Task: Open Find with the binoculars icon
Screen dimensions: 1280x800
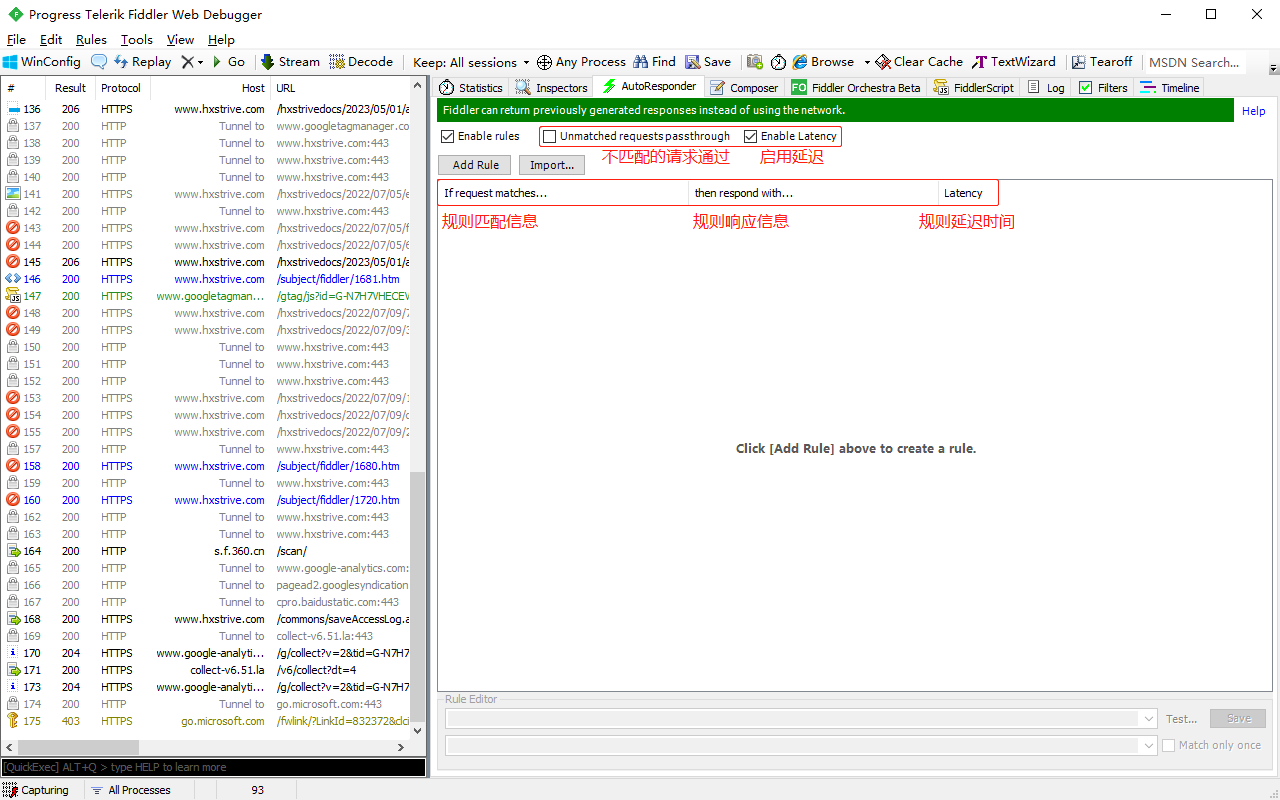Action: [x=654, y=62]
